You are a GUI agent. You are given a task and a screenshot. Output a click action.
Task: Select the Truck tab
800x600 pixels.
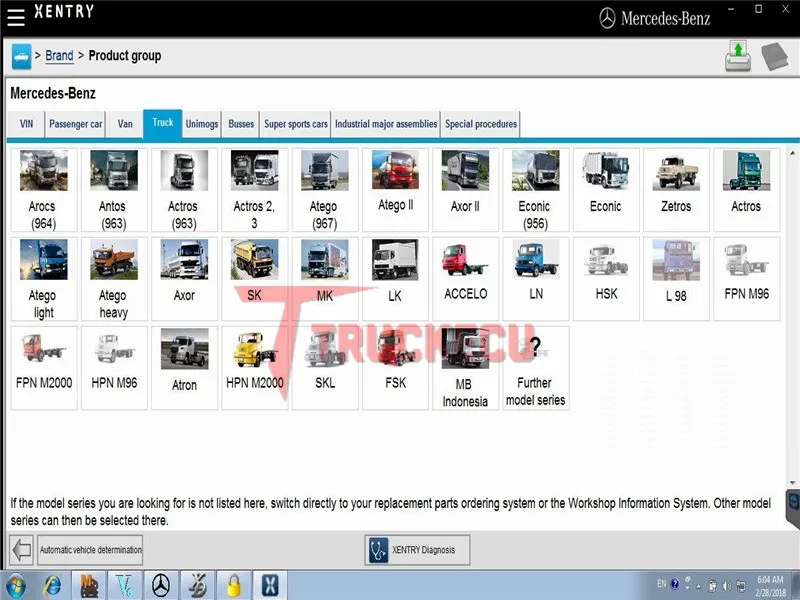coord(163,122)
